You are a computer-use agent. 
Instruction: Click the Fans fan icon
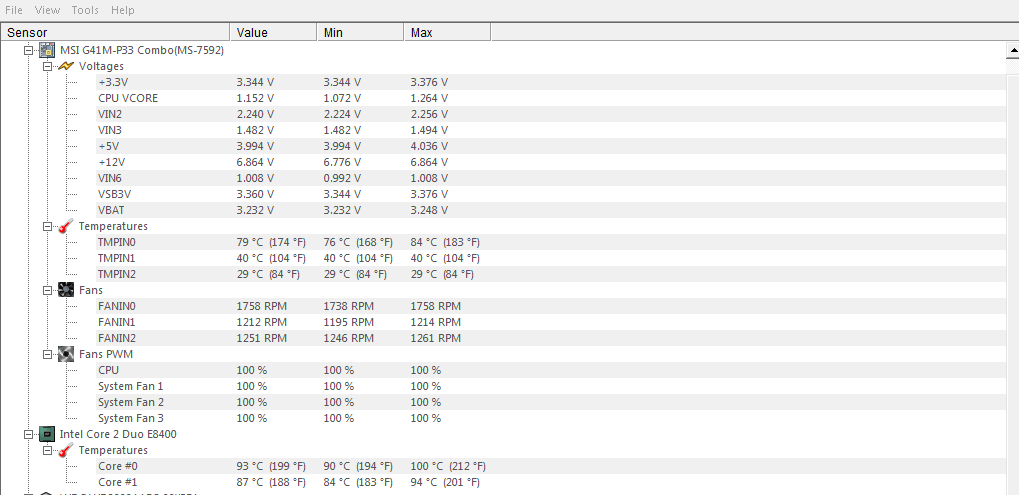click(66, 290)
